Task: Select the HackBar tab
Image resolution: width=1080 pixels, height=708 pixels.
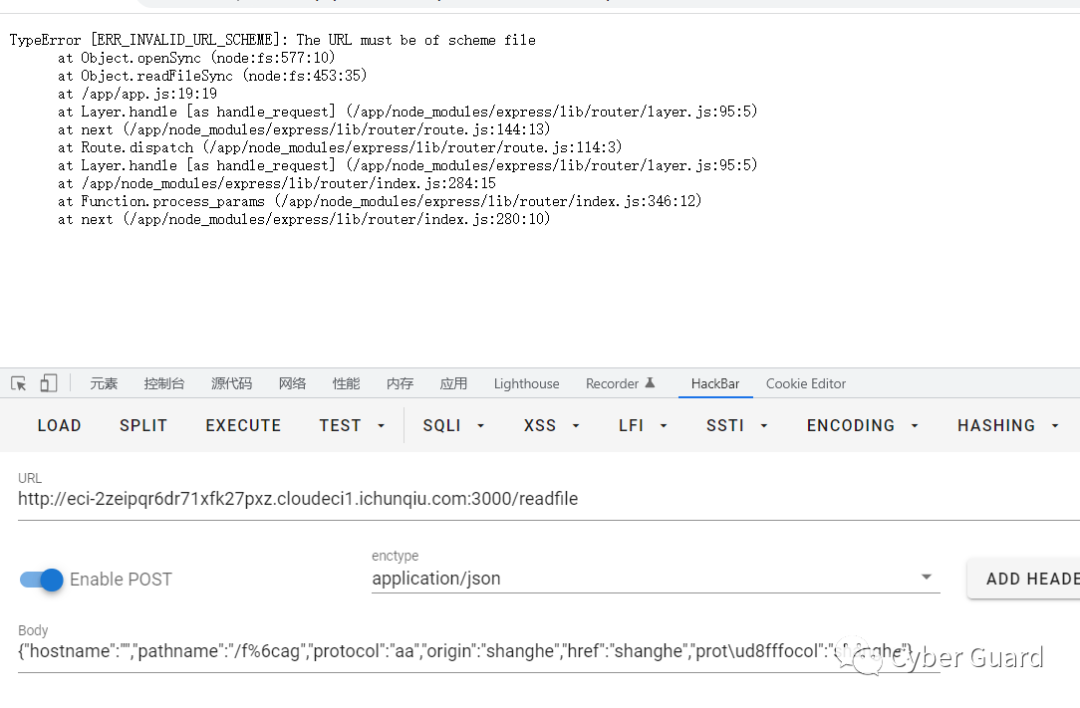Action: point(715,384)
